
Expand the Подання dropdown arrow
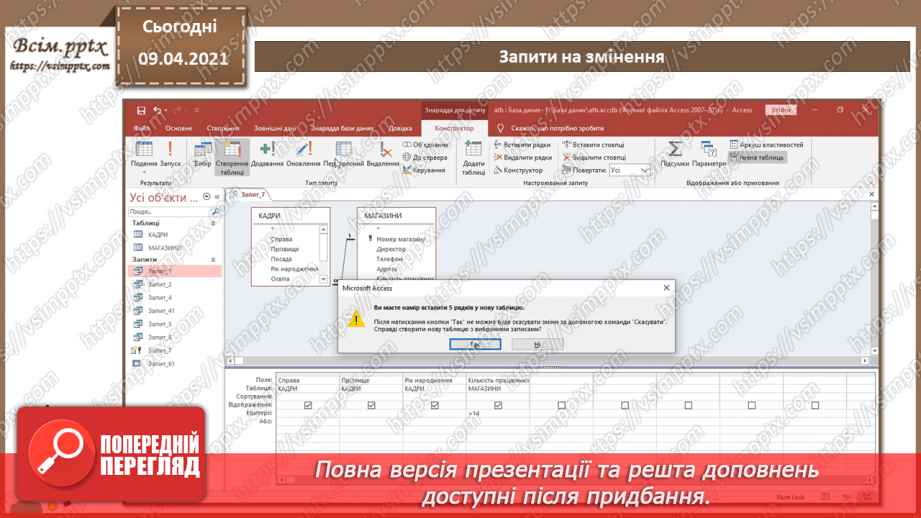coord(144,172)
